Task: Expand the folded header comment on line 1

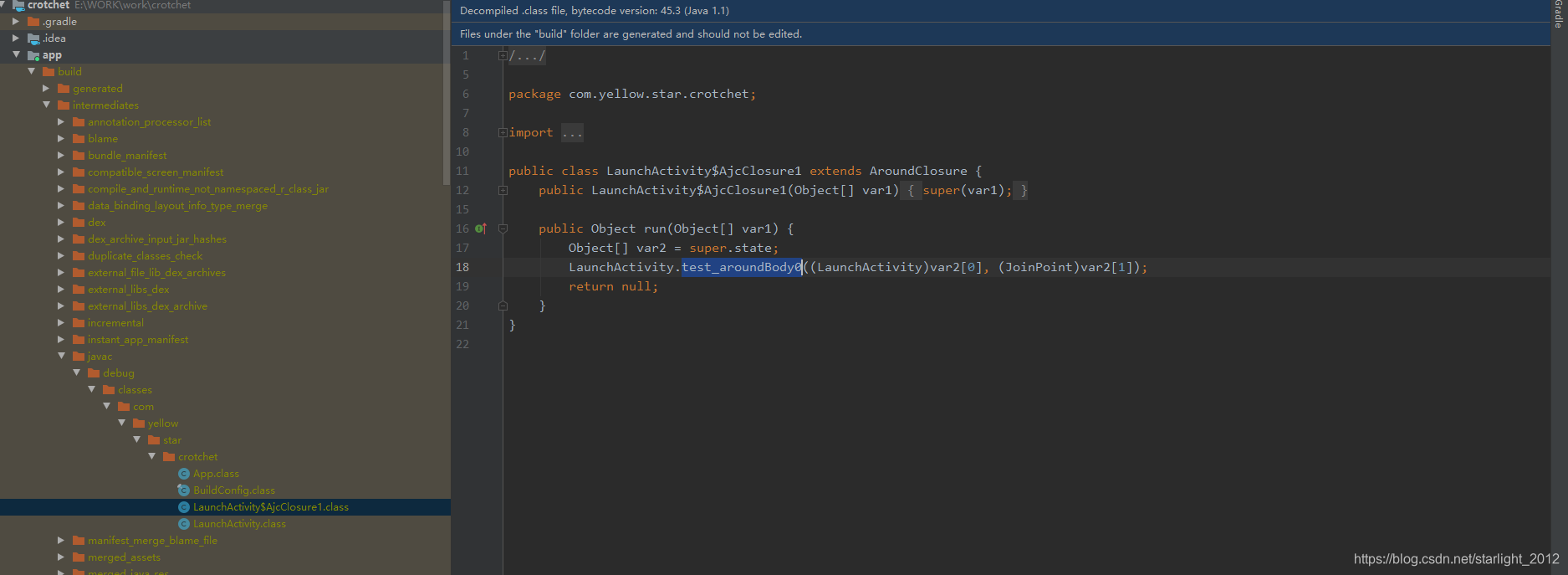Action: 503,55
